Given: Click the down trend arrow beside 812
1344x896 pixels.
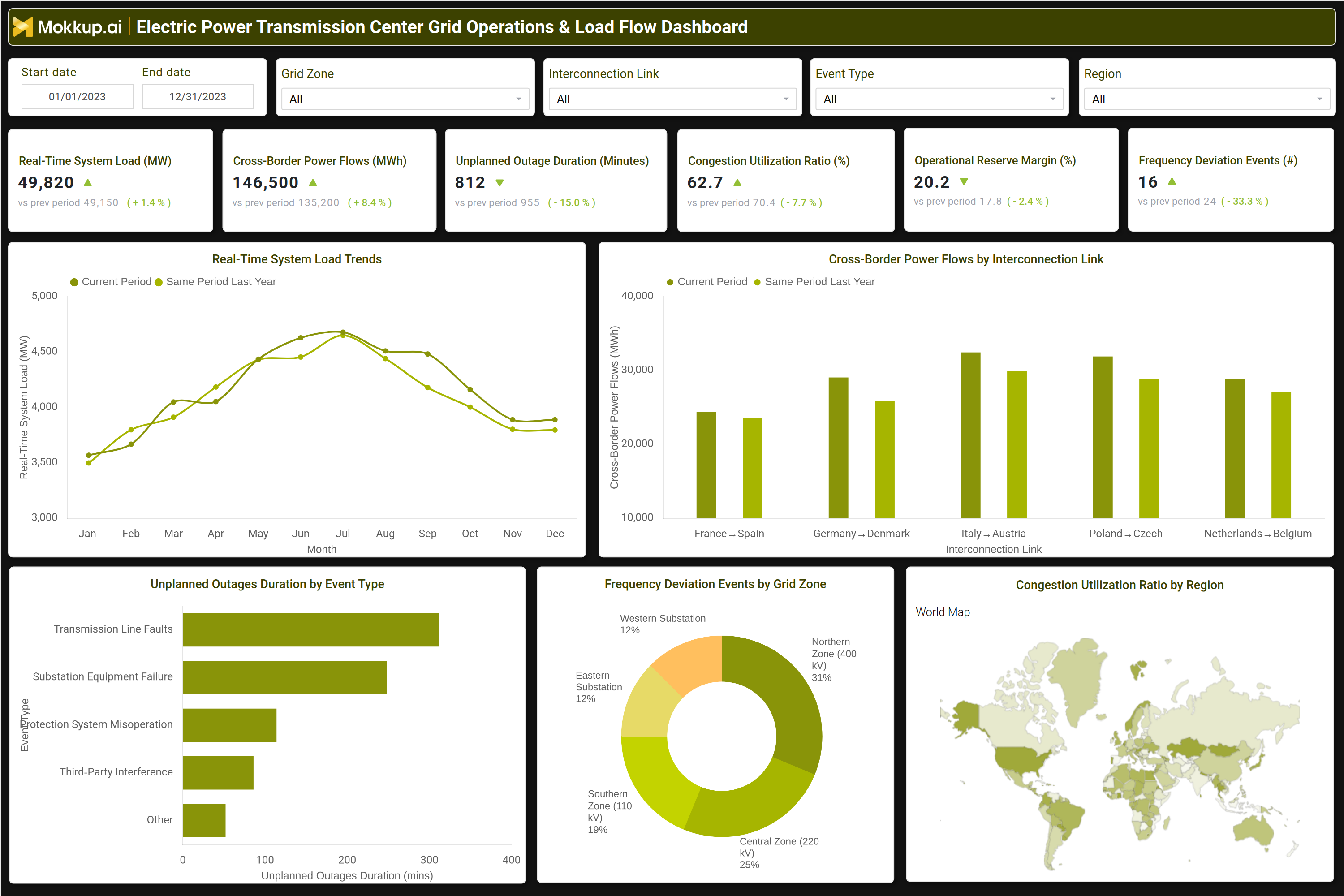Looking at the screenshot, I should click(x=500, y=183).
